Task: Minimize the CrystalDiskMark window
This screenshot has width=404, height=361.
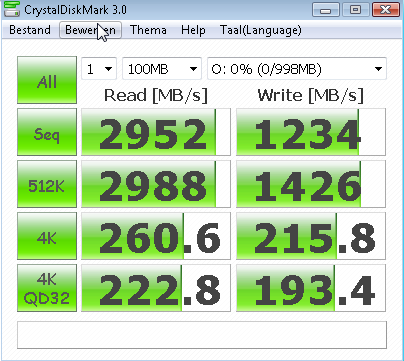Action: (x=326, y=10)
